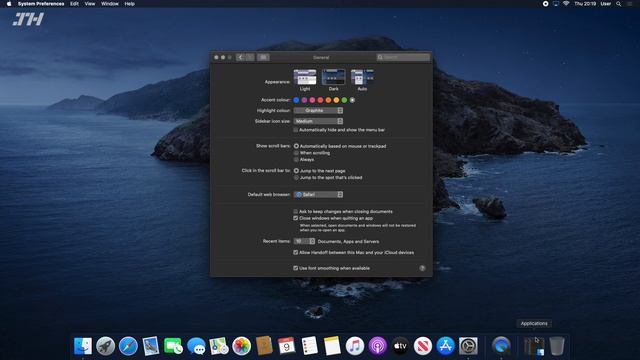Open Photos from the Dock

[x=242, y=346]
